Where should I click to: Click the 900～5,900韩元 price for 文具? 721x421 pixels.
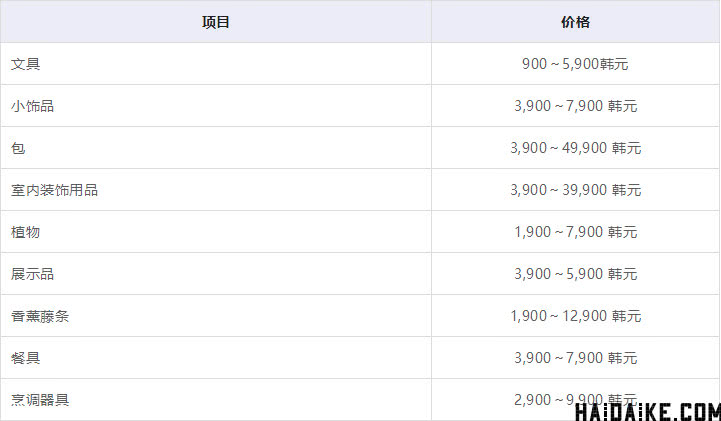[x=575, y=64]
